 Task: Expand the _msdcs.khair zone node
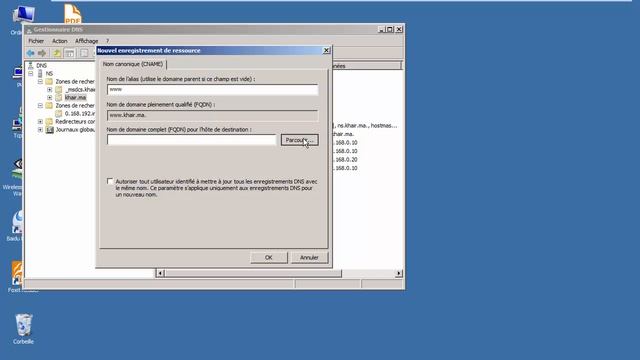pyautogui.click(x=49, y=89)
